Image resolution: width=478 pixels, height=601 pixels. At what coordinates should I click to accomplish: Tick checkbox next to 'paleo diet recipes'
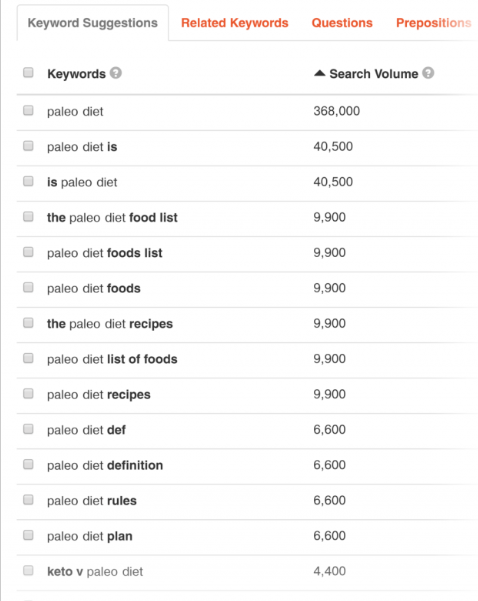(x=28, y=394)
